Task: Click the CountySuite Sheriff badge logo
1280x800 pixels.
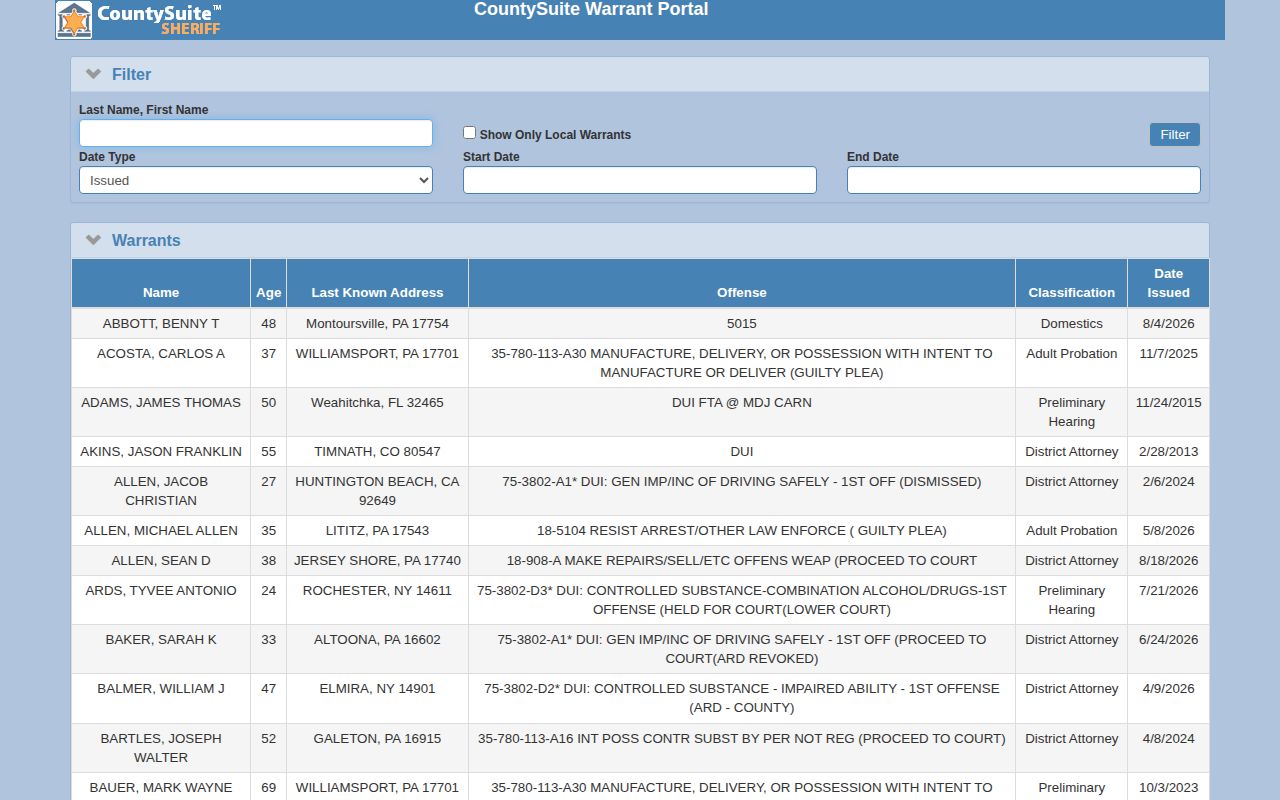Action: (x=74, y=20)
